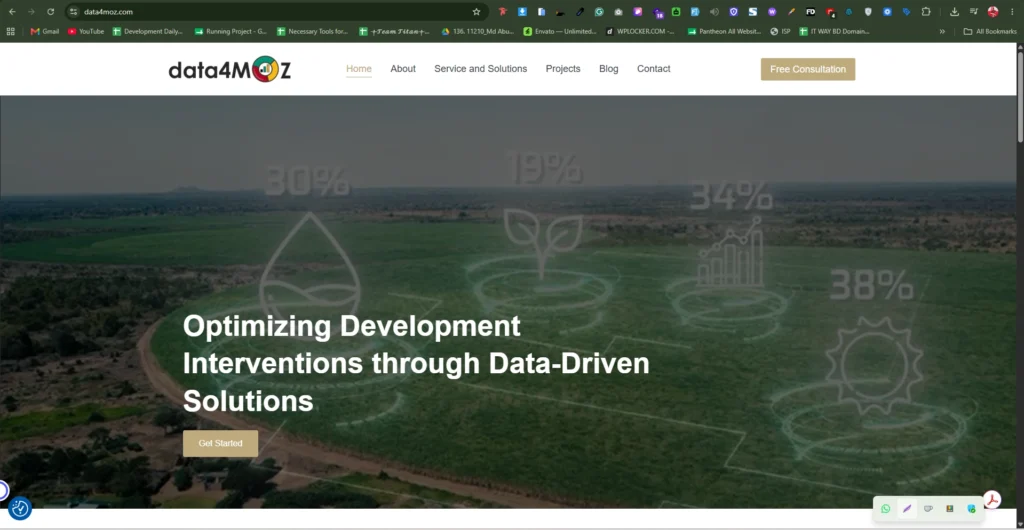1024x530 pixels.
Task: Open WhatsApp icon in floating widget
Action: 886,508
